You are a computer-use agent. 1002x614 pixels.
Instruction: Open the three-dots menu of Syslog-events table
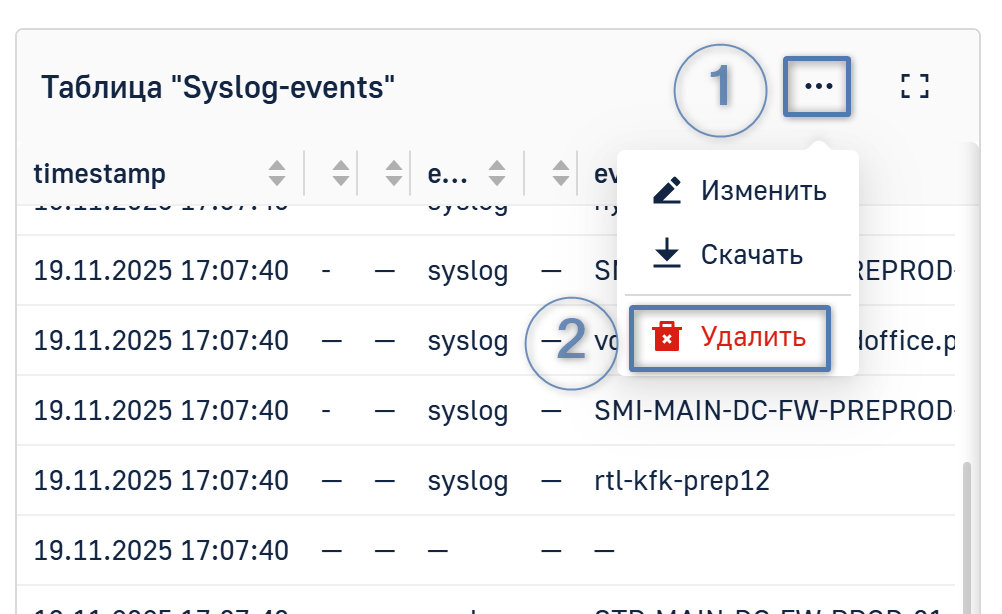(817, 87)
